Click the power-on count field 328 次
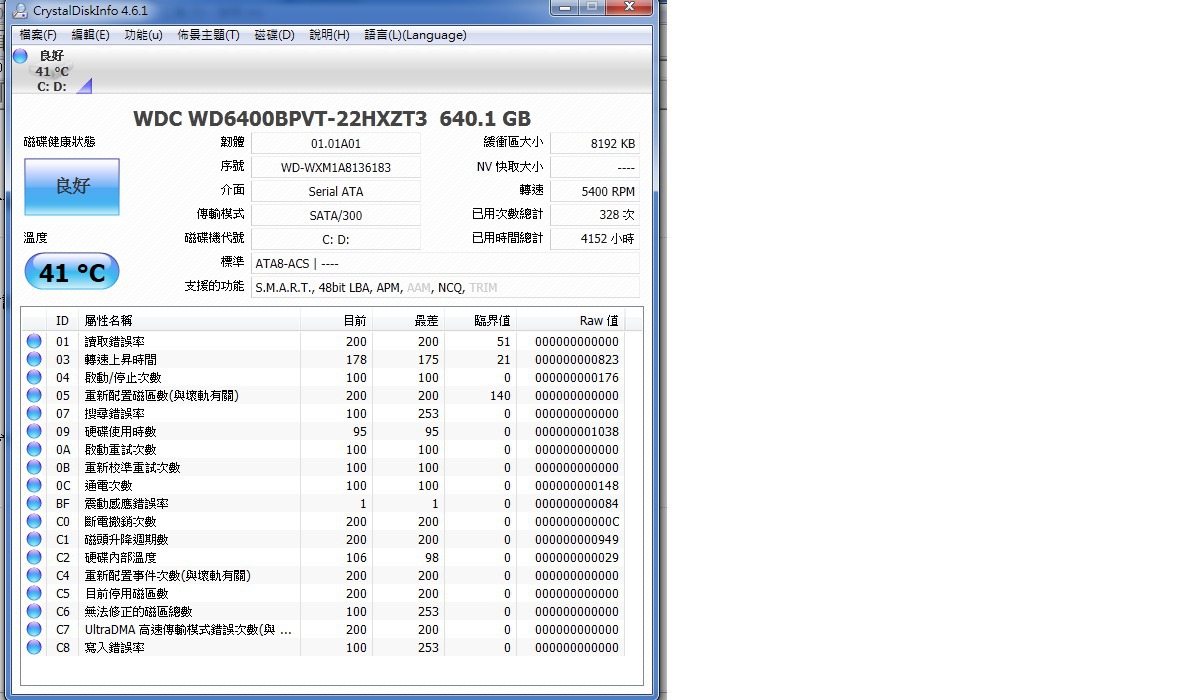The image size is (1199, 700). [x=595, y=215]
